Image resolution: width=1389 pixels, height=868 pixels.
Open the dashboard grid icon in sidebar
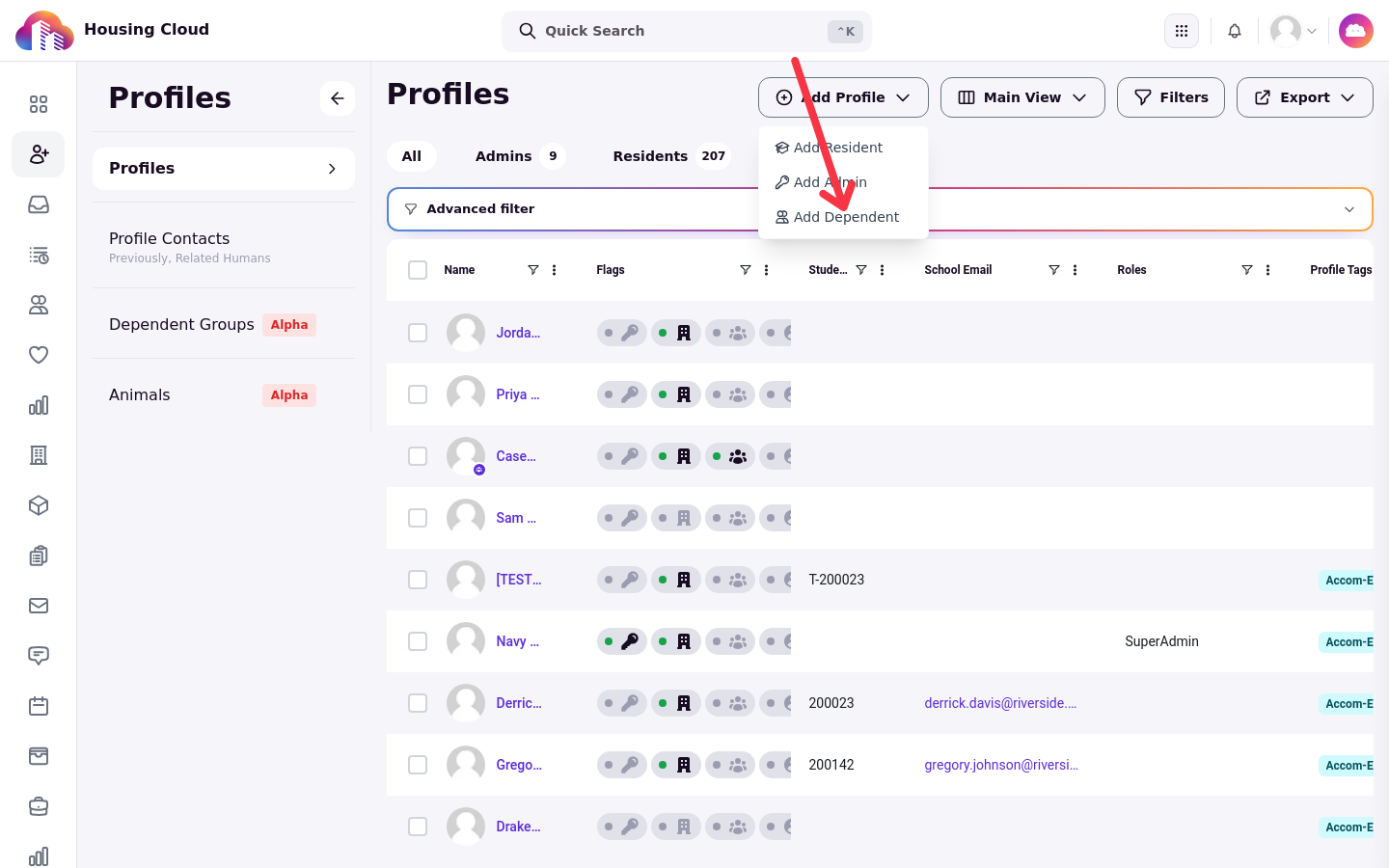tap(39, 104)
